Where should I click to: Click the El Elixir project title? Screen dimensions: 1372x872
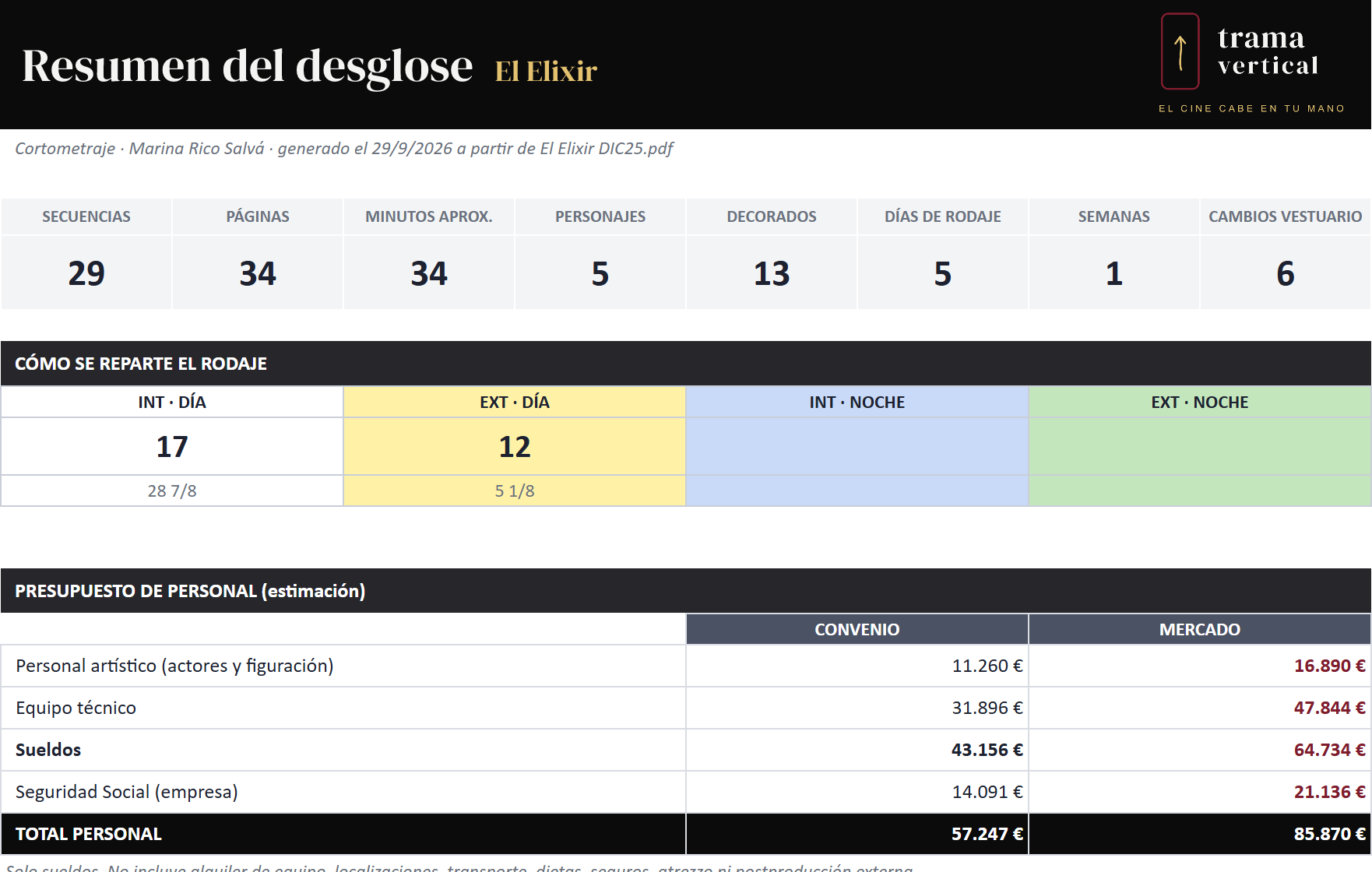click(546, 71)
